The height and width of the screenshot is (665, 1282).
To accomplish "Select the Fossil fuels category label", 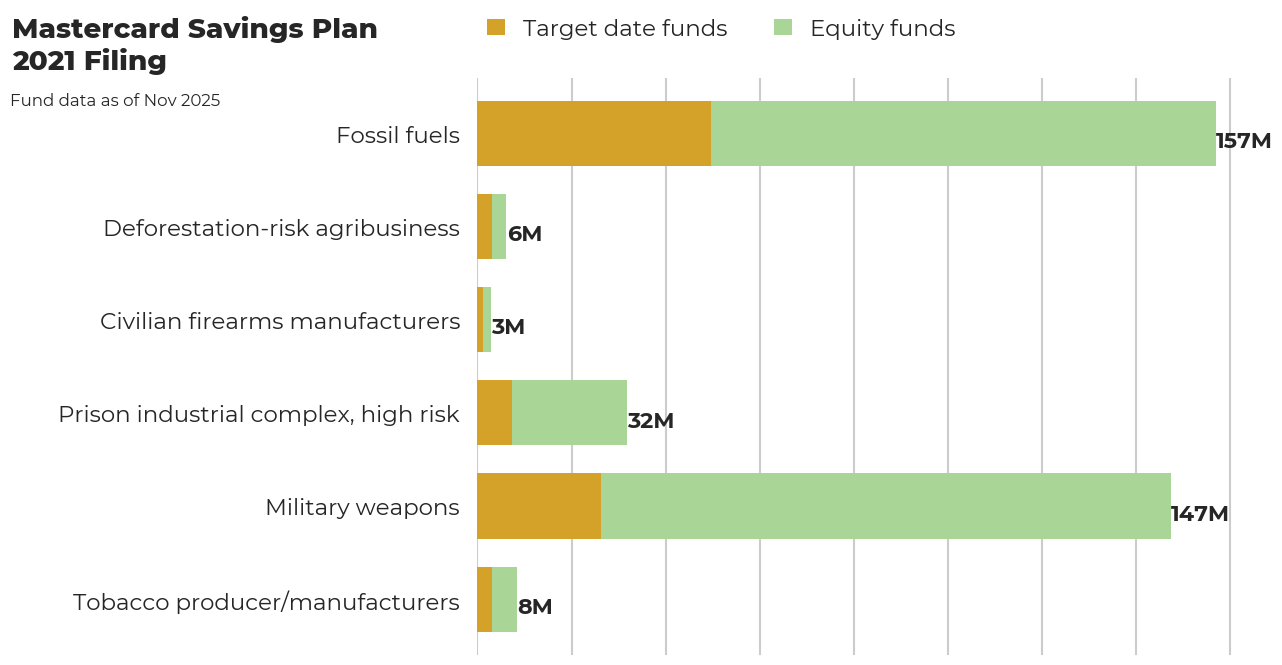I will coord(399,134).
